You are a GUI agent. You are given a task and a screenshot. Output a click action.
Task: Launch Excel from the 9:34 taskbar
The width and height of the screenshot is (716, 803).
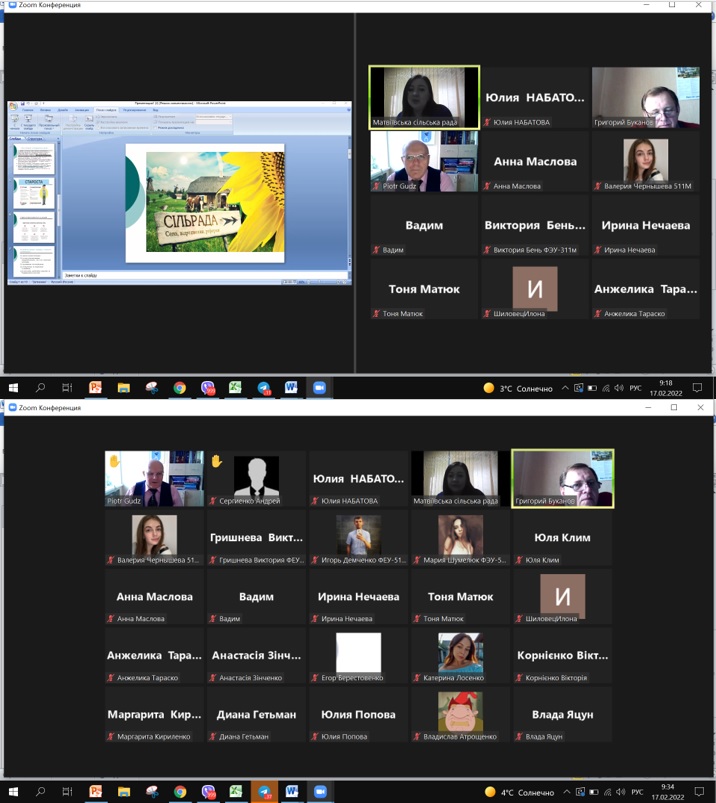(x=235, y=792)
